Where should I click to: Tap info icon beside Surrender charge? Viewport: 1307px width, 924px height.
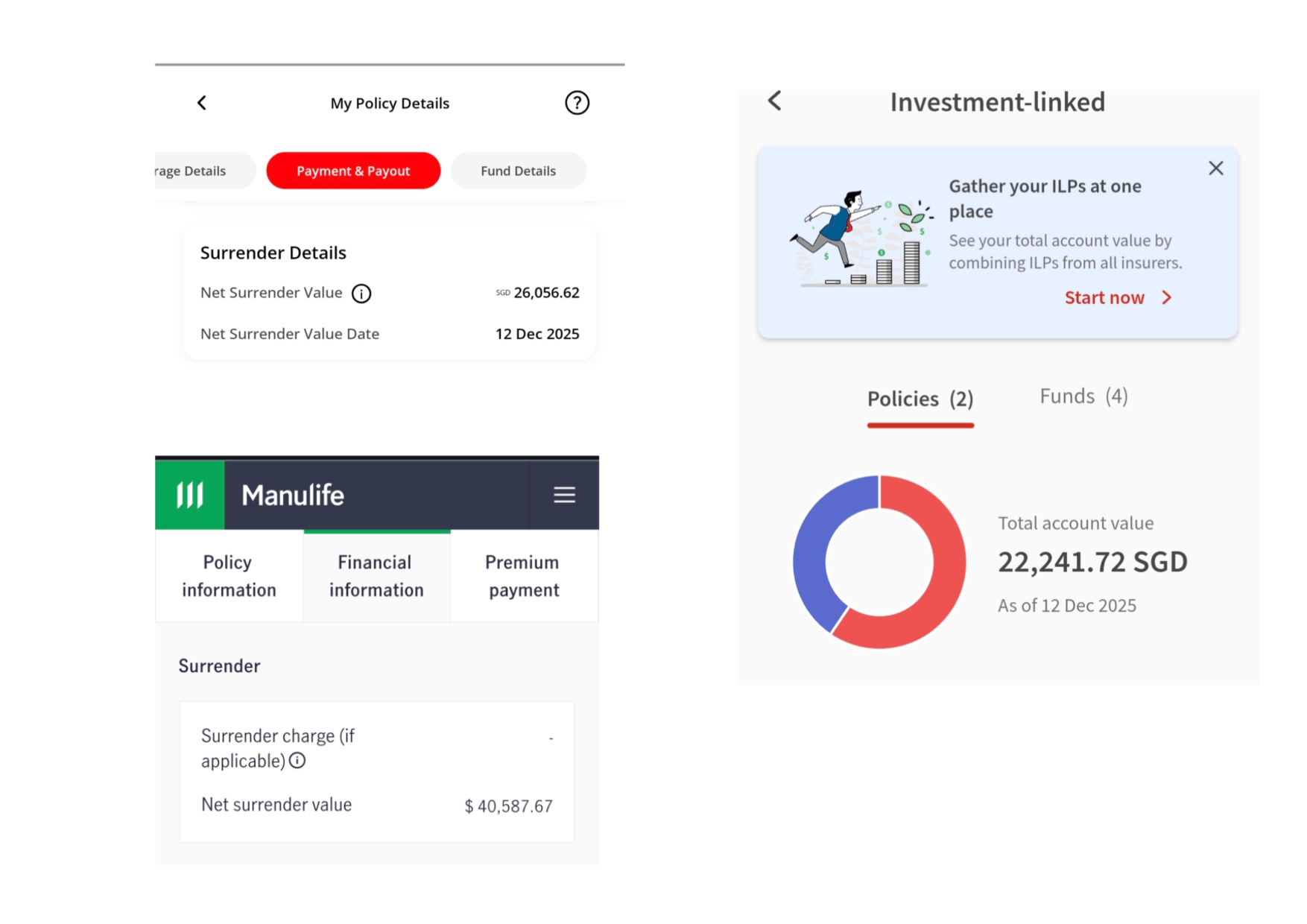(297, 761)
